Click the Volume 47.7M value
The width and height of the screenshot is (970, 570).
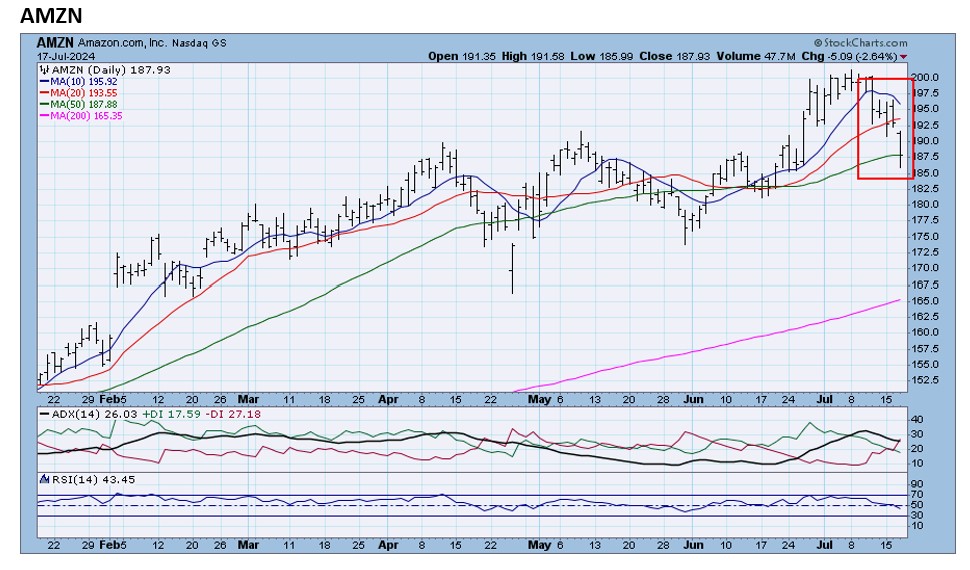[756, 56]
